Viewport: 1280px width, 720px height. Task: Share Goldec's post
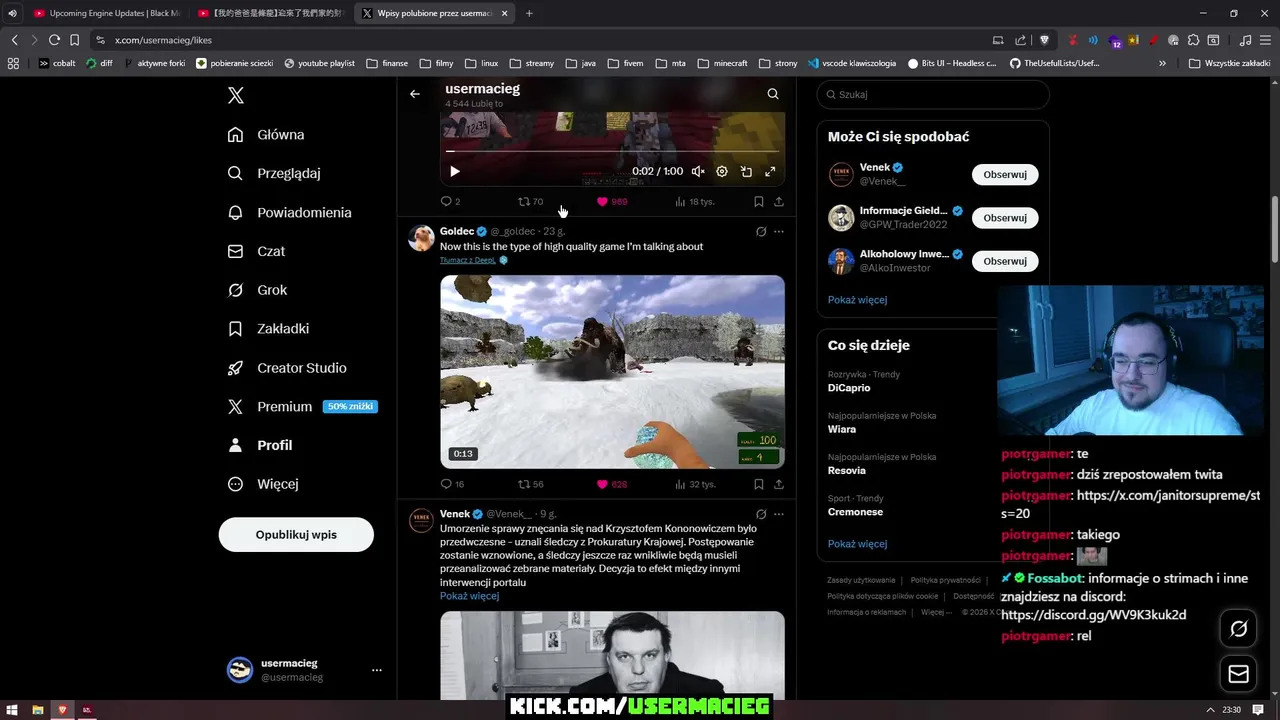pos(779,484)
